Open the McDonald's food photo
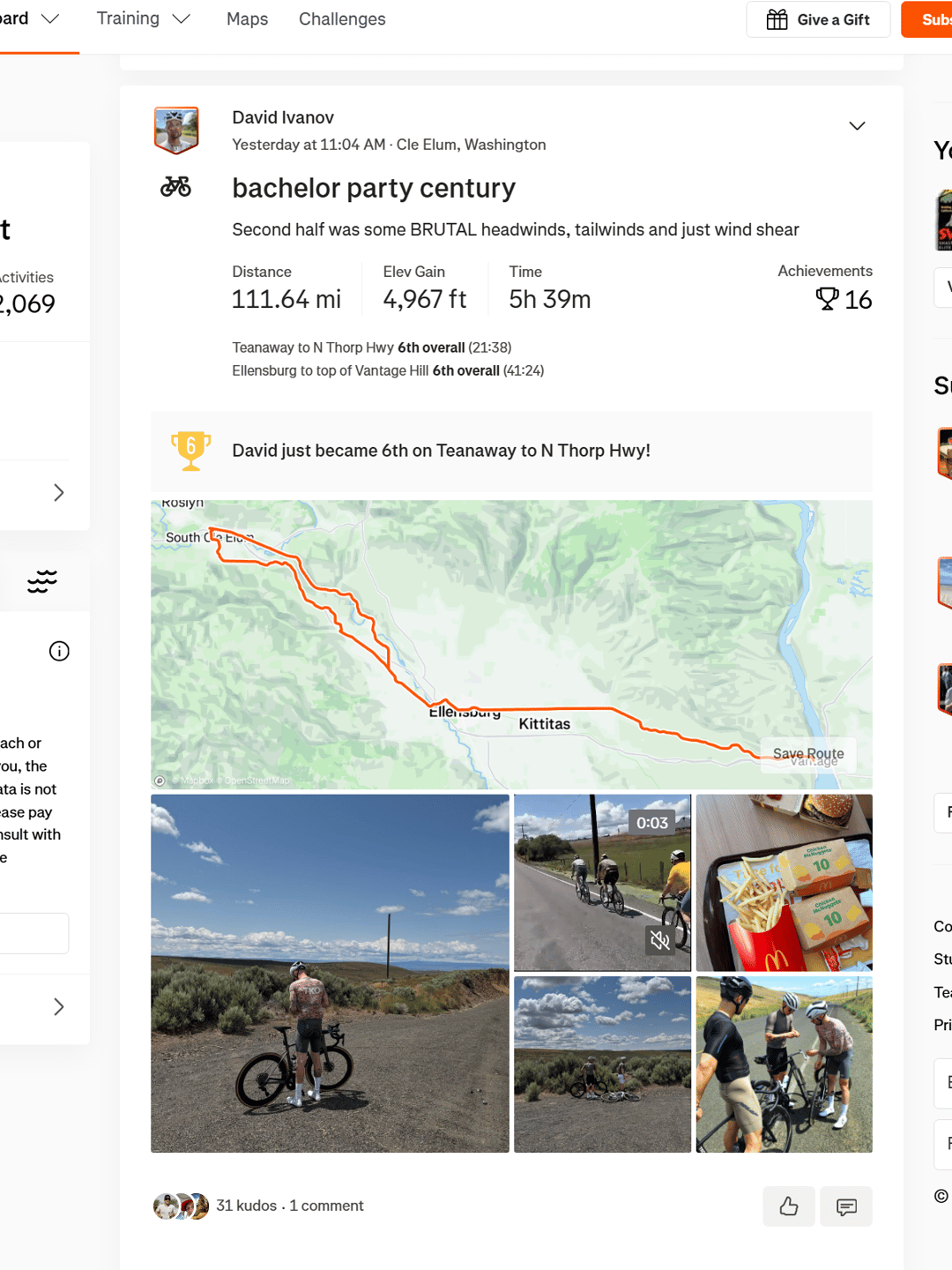 click(785, 883)
